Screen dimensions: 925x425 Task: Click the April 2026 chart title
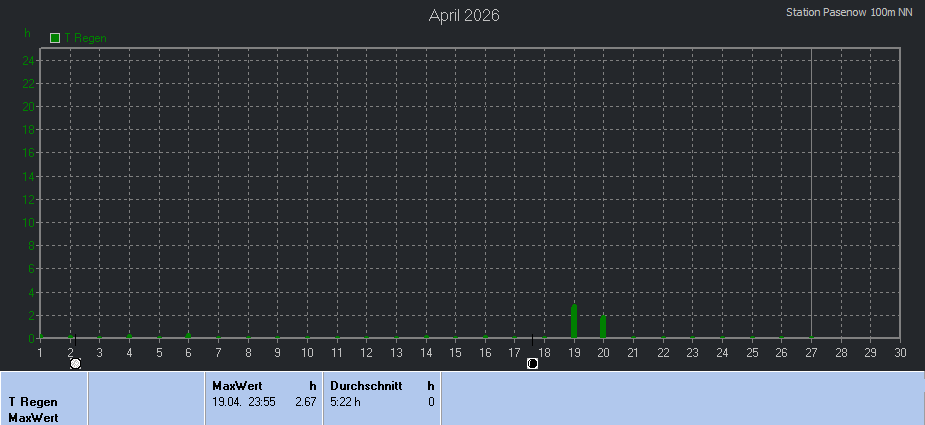click(464, 15)
